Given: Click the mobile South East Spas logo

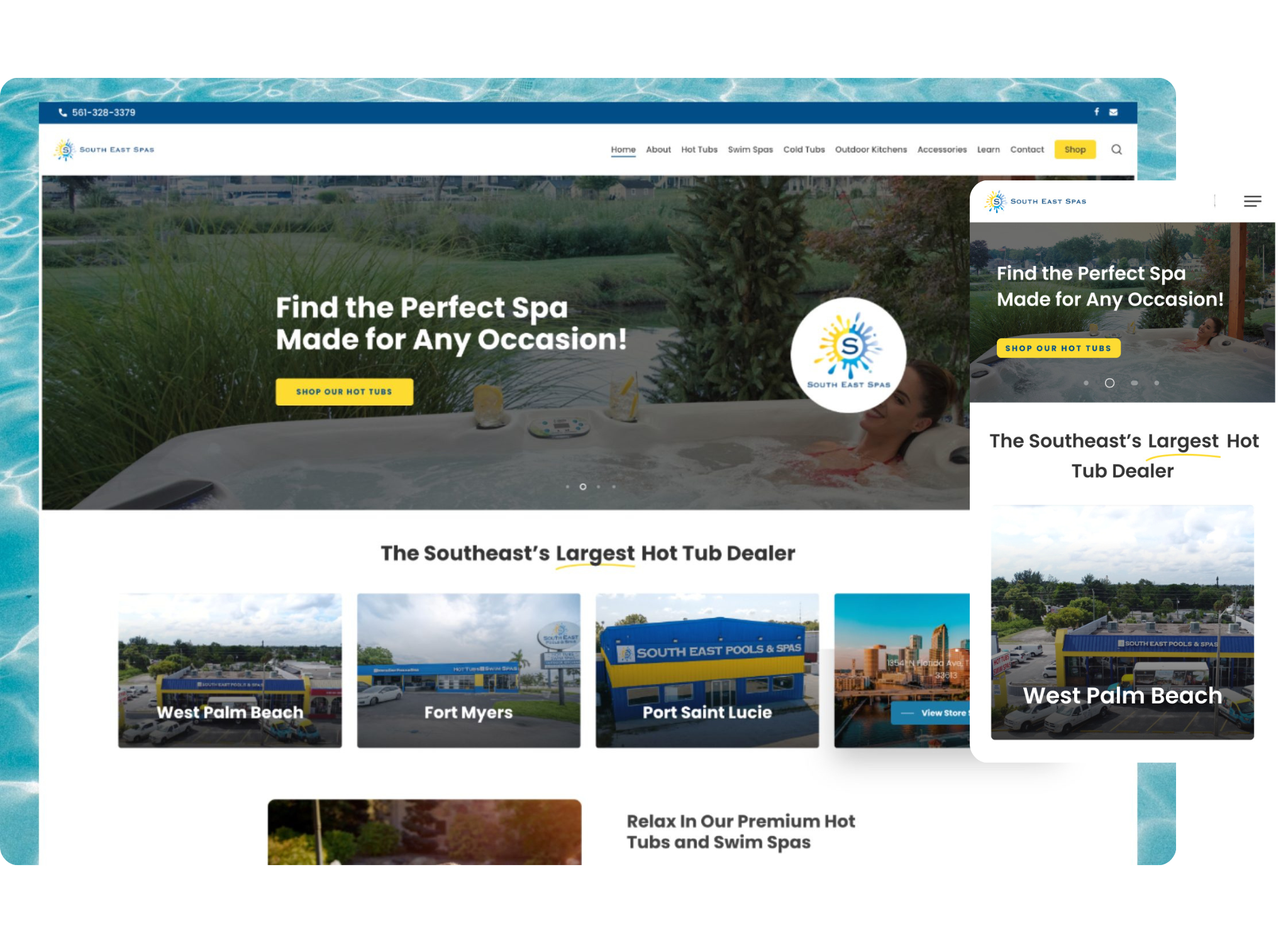Looking at the screenshot, I should point(1035,201).
